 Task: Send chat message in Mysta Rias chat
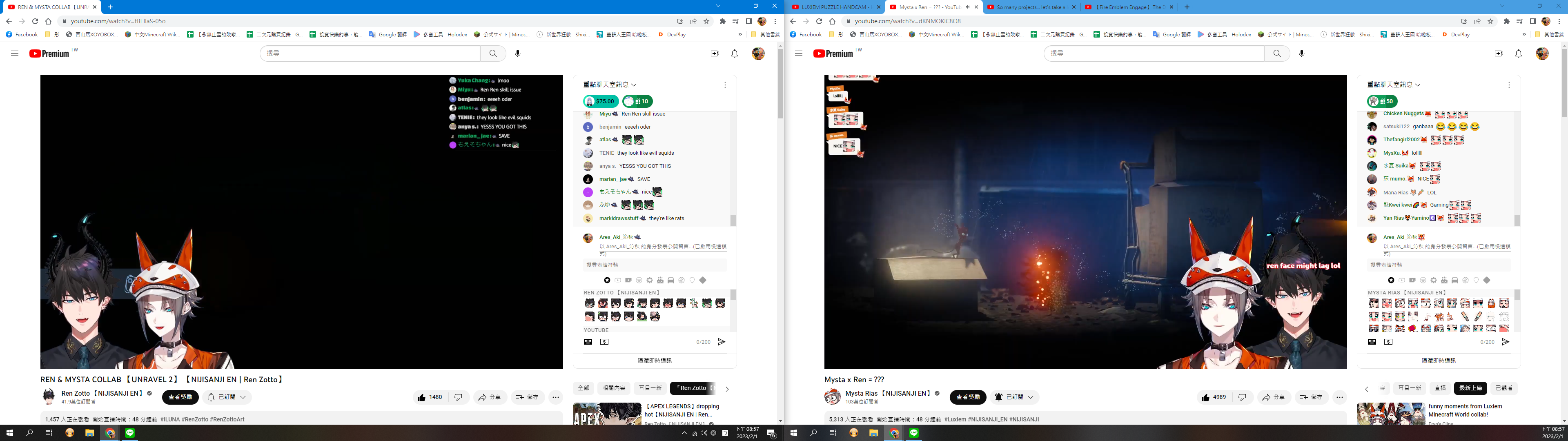1505,342
